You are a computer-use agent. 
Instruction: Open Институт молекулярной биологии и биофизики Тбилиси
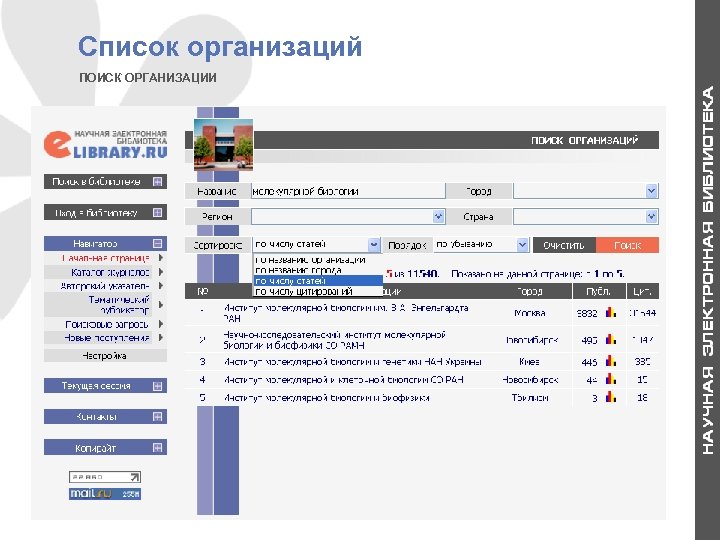pos(326,398)
